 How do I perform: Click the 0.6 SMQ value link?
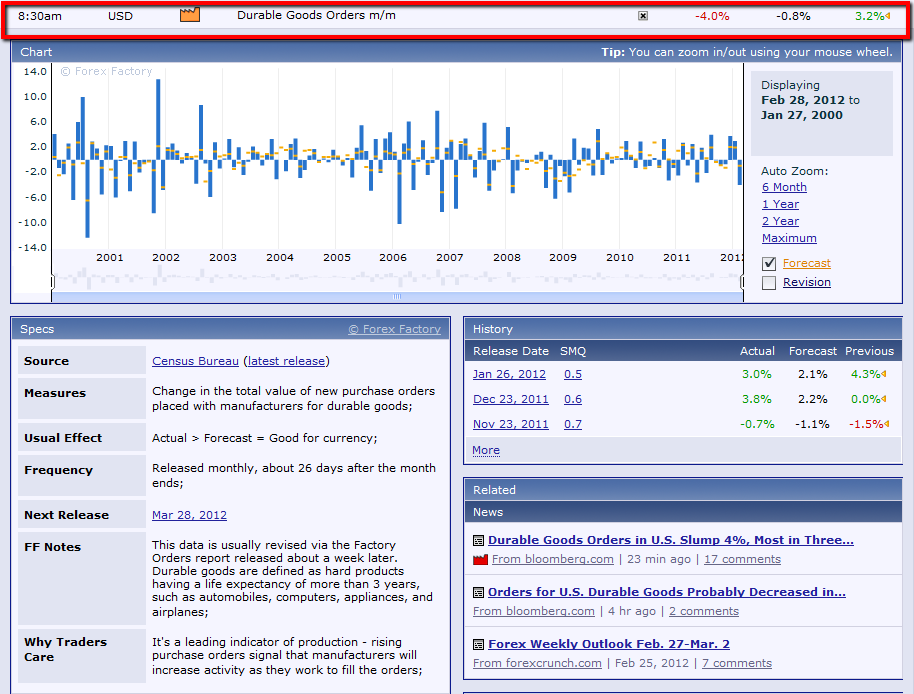point(573,399)
